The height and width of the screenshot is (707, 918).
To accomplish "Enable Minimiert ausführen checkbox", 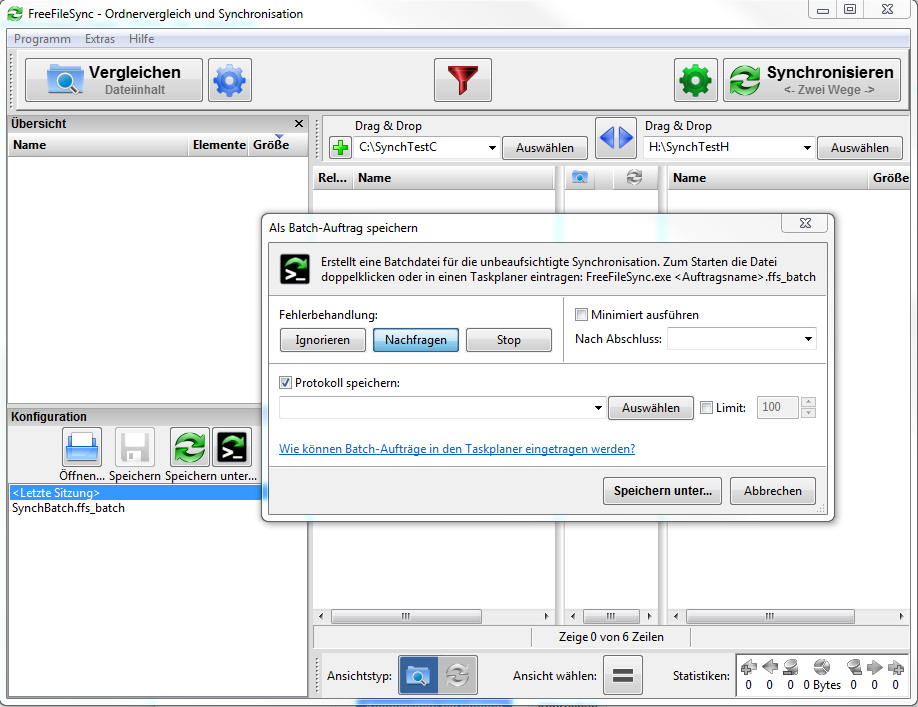I will pos(581,315).
